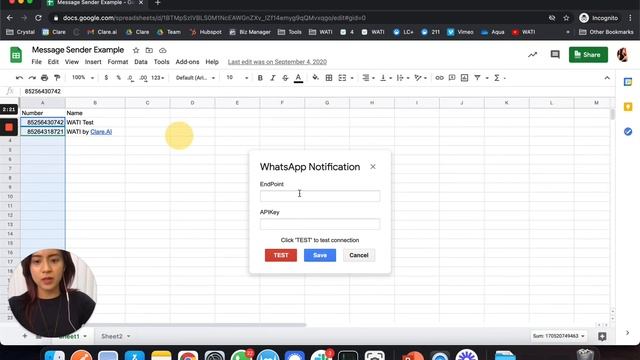The width and height of the screenshot is (640, 360).
Task: Open the activity dashboard trend icon
Action: 532,55
